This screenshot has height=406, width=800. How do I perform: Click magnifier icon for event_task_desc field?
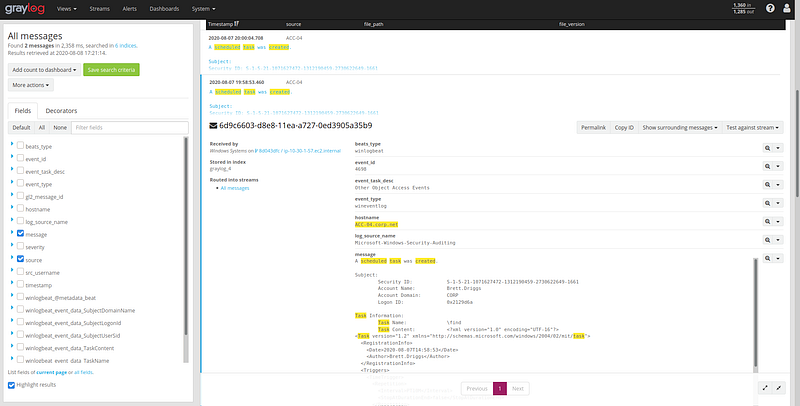coord(767,185)
